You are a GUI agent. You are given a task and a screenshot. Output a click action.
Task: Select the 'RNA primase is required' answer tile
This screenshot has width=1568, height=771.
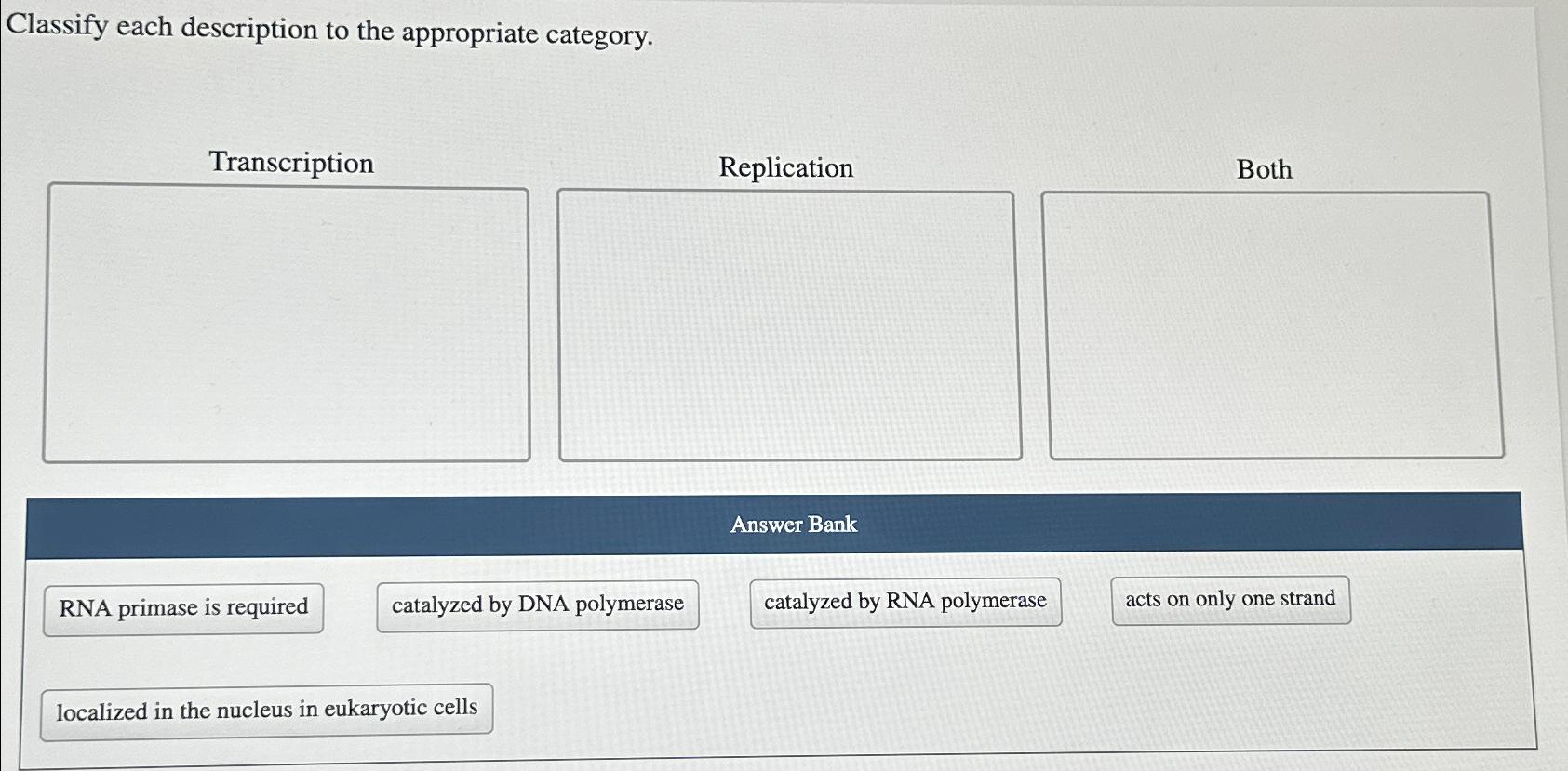pyautogui.click(x=182, y=606)
